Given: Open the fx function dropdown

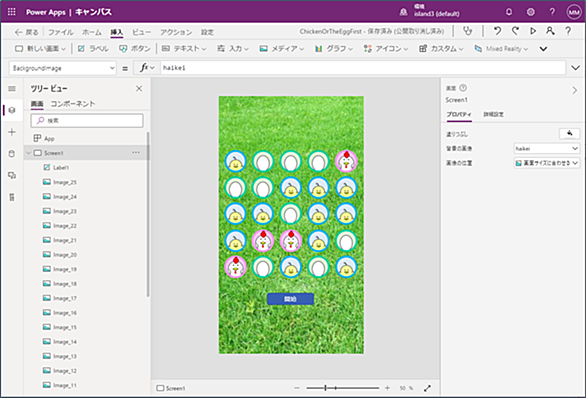Looking at the screenshot, I should click(146, 68).
